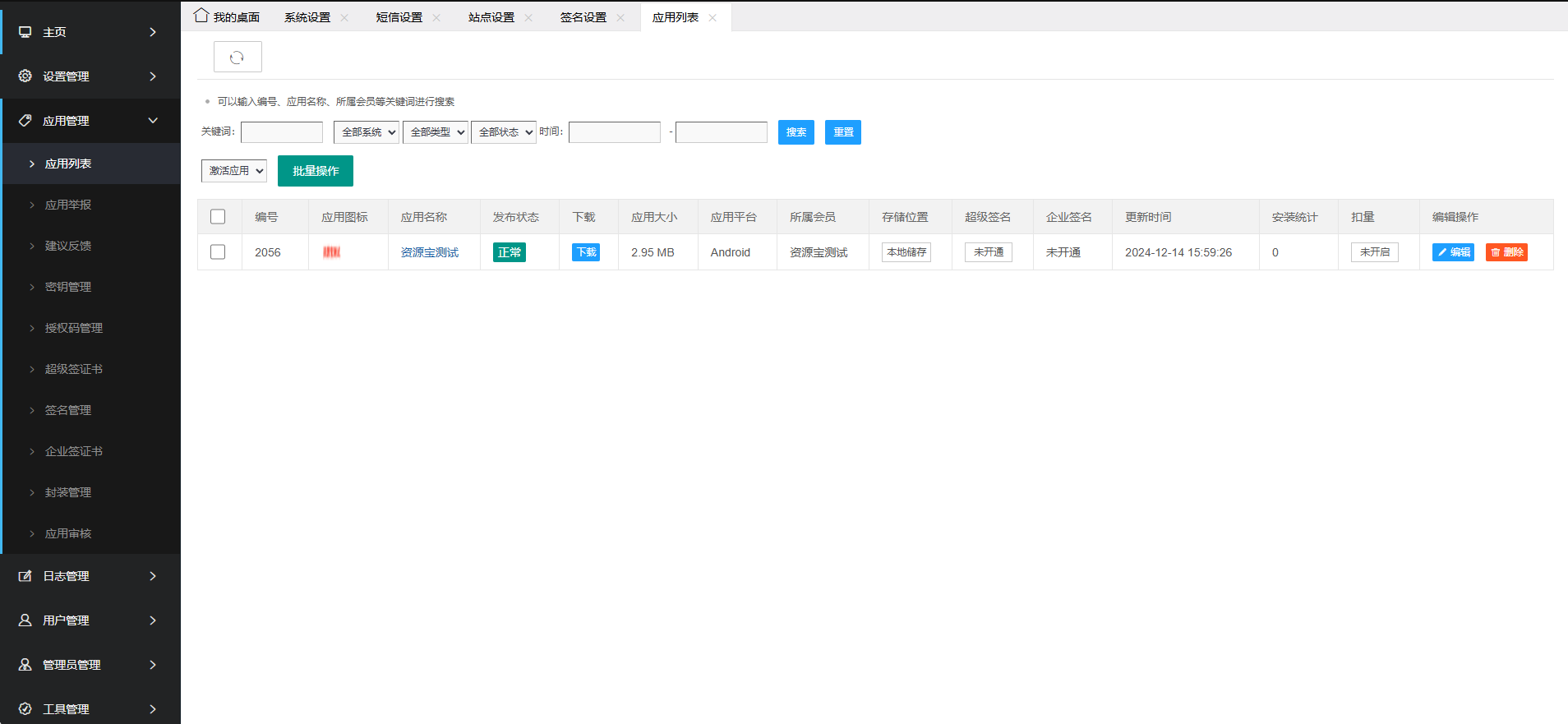Focus the start time input field

[x=615, y=132]
